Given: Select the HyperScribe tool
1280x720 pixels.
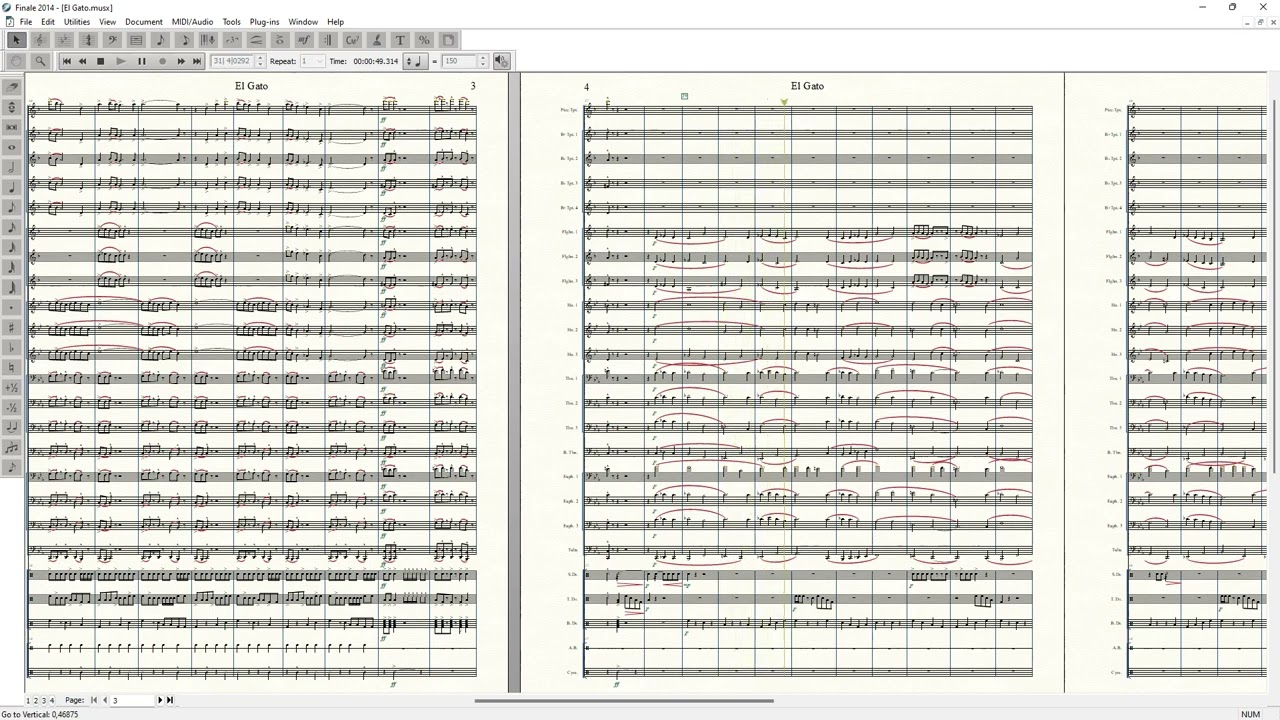Looking at the screenshot, I should point(208,40).
